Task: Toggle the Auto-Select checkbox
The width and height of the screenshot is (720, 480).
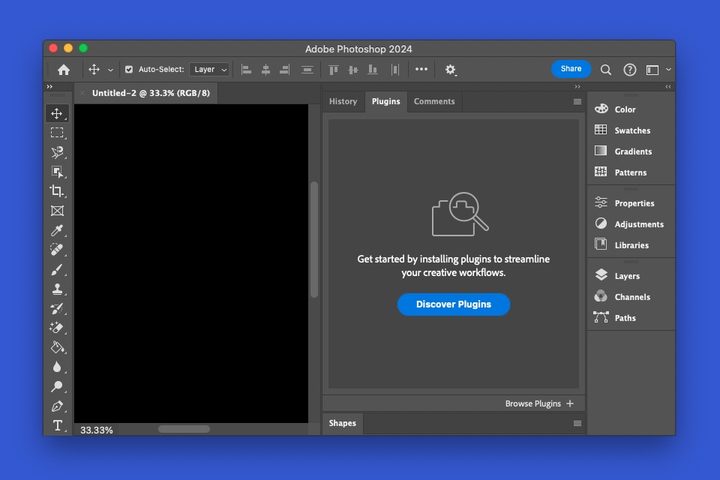Action: [x=129, y=69]
